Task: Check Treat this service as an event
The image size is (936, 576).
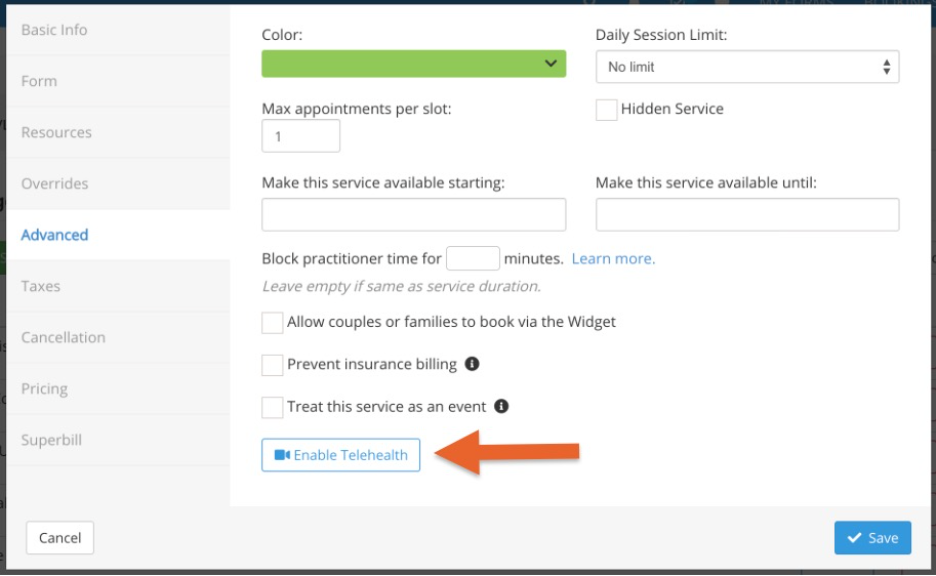Action: pos(270,406)
